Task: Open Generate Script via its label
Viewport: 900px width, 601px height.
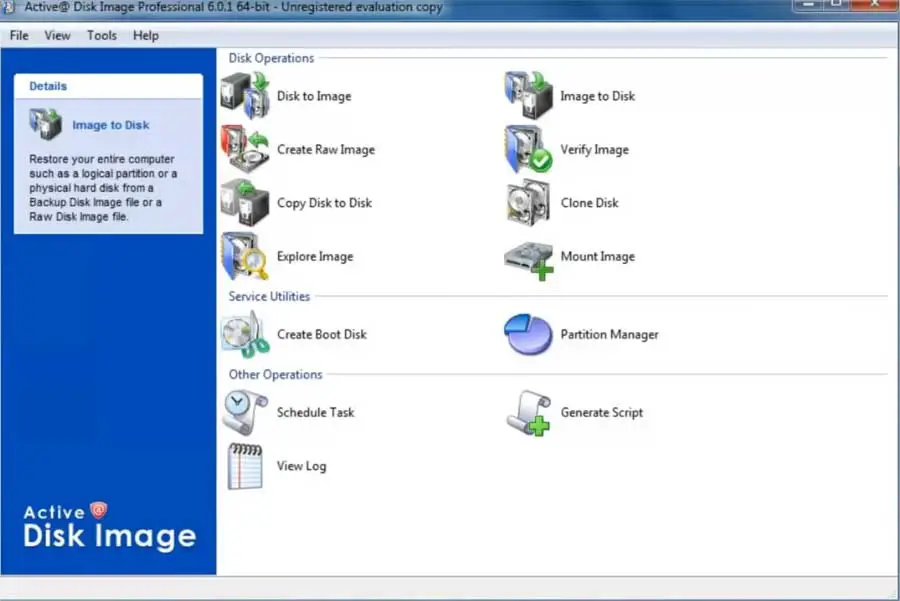Action: tap(602, 413)
